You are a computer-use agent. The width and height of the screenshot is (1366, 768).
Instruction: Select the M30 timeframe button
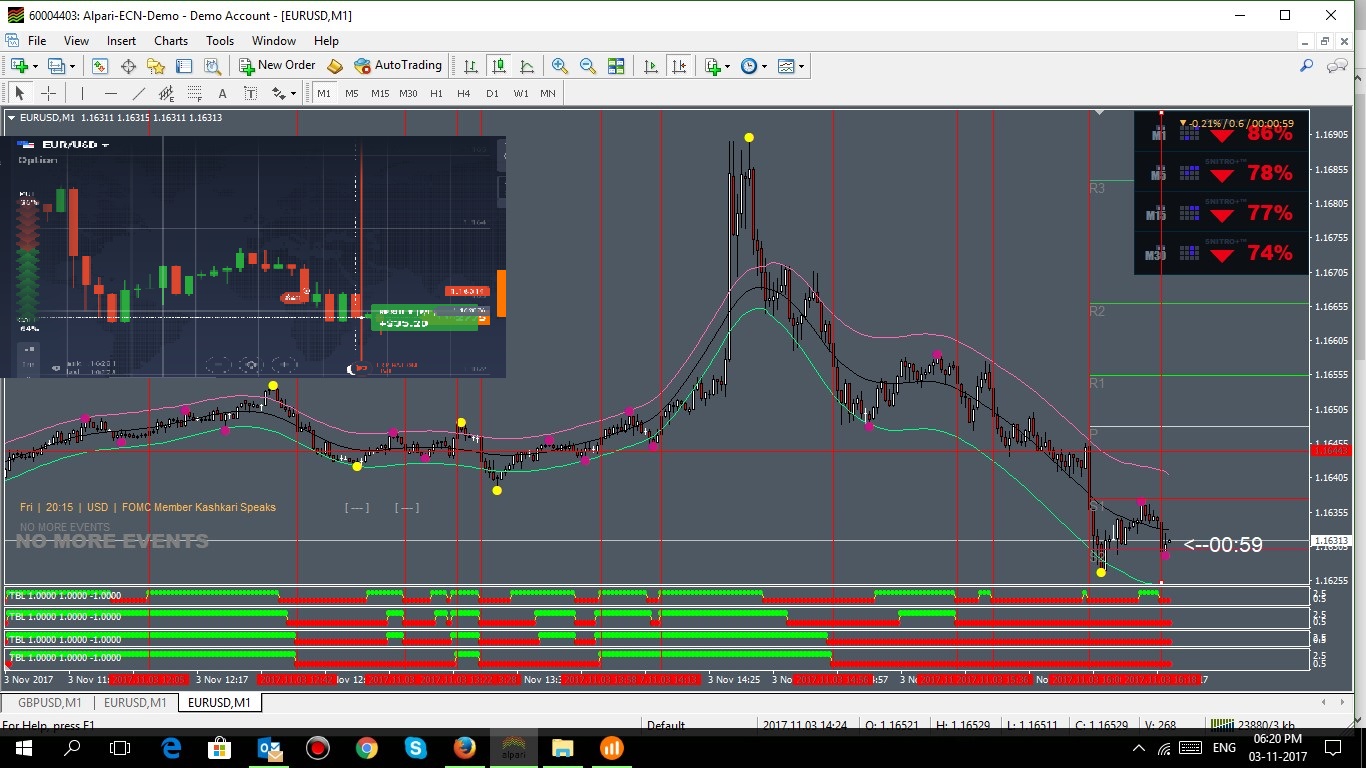click(408, 94)
